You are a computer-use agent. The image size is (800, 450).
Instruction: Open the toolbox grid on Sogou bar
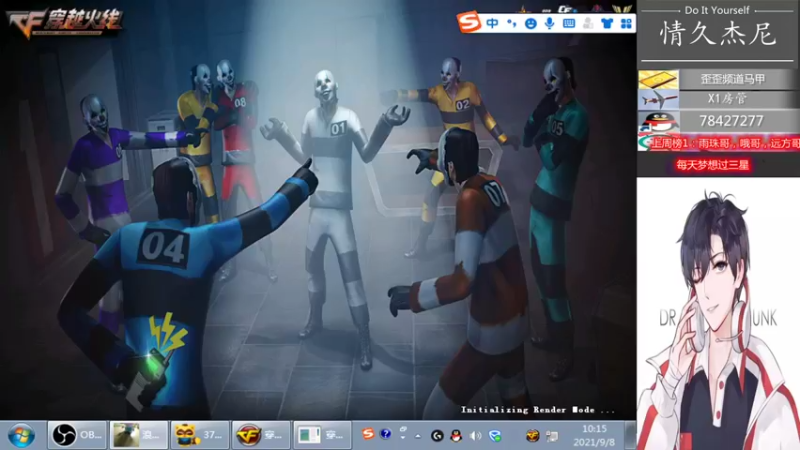pos(626,23)
